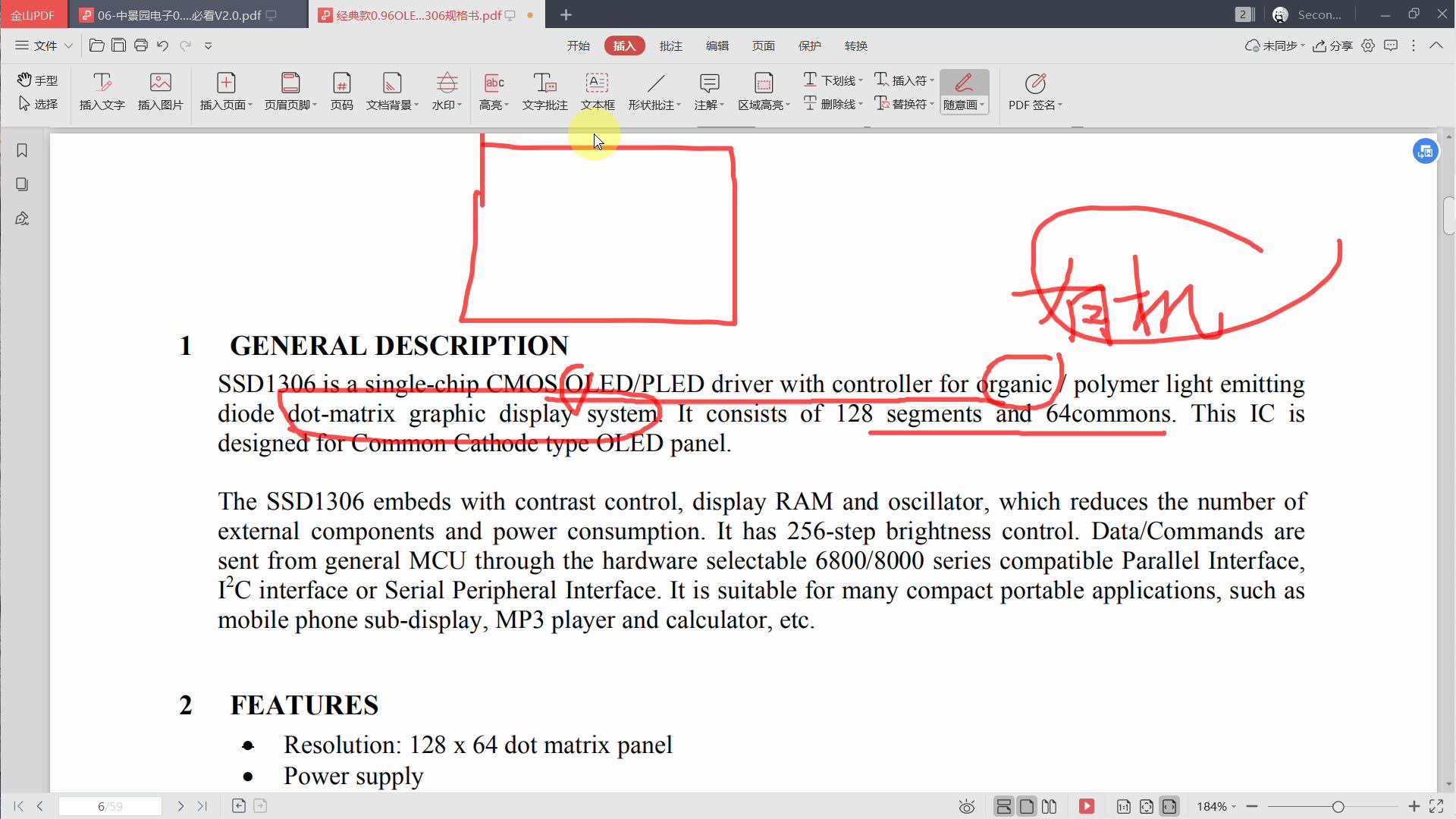Screen dimensions: 1456x819
Task: Toggle single page view
Action: [1026, 806]
